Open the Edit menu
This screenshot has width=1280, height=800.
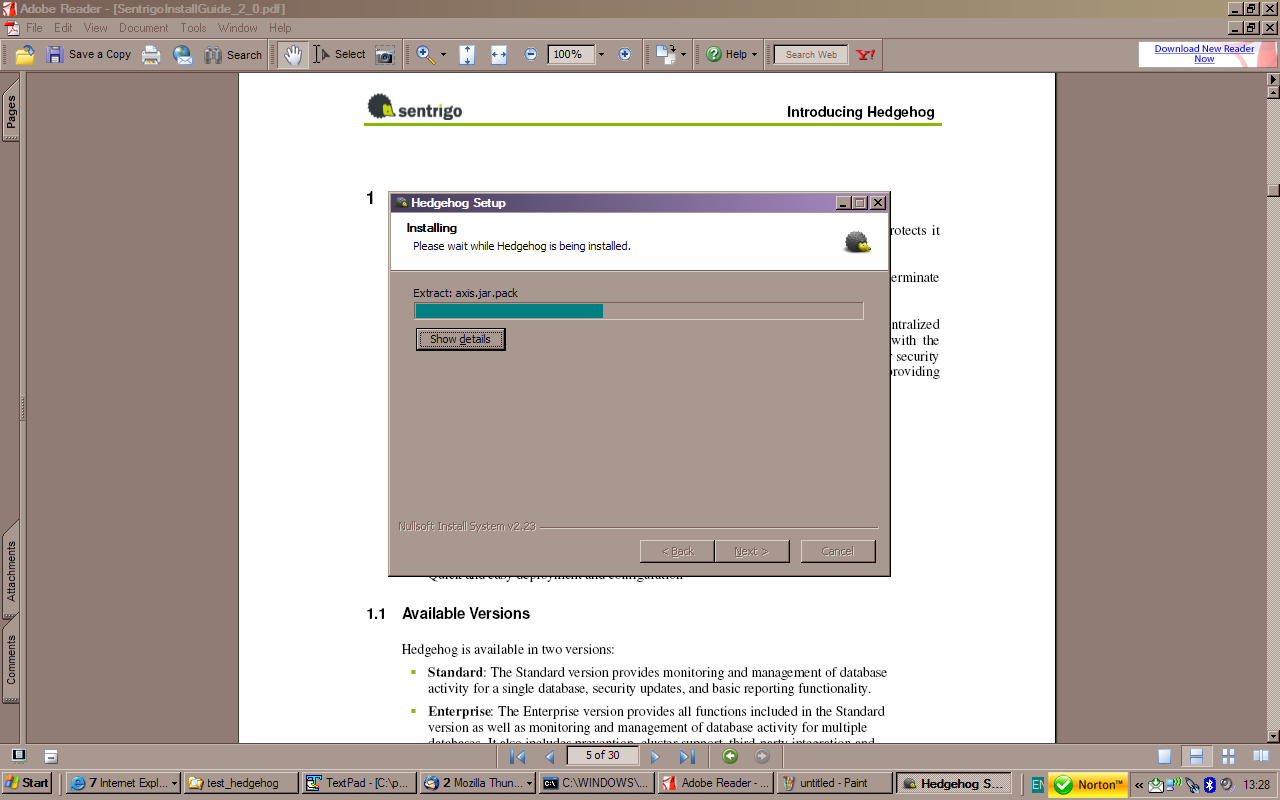coord(63,28)
